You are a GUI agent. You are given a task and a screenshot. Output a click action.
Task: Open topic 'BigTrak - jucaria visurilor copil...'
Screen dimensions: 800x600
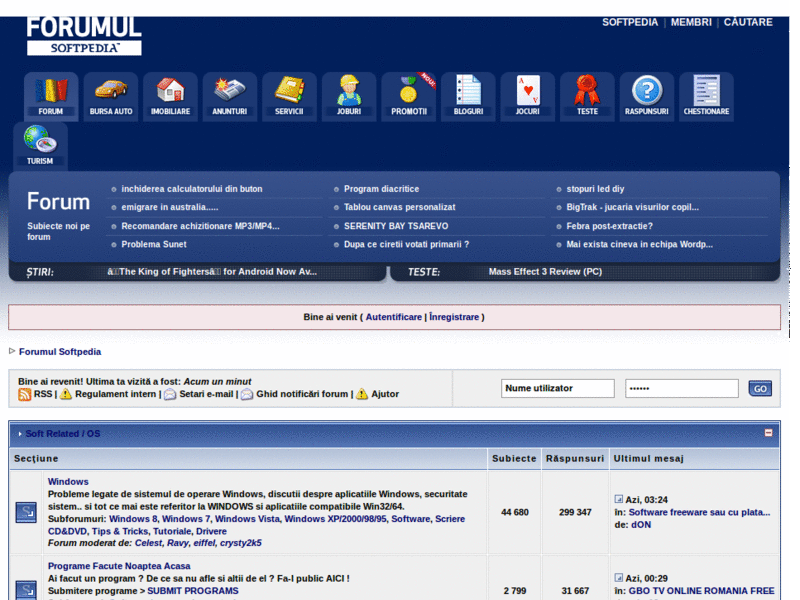tap(633, 207)
